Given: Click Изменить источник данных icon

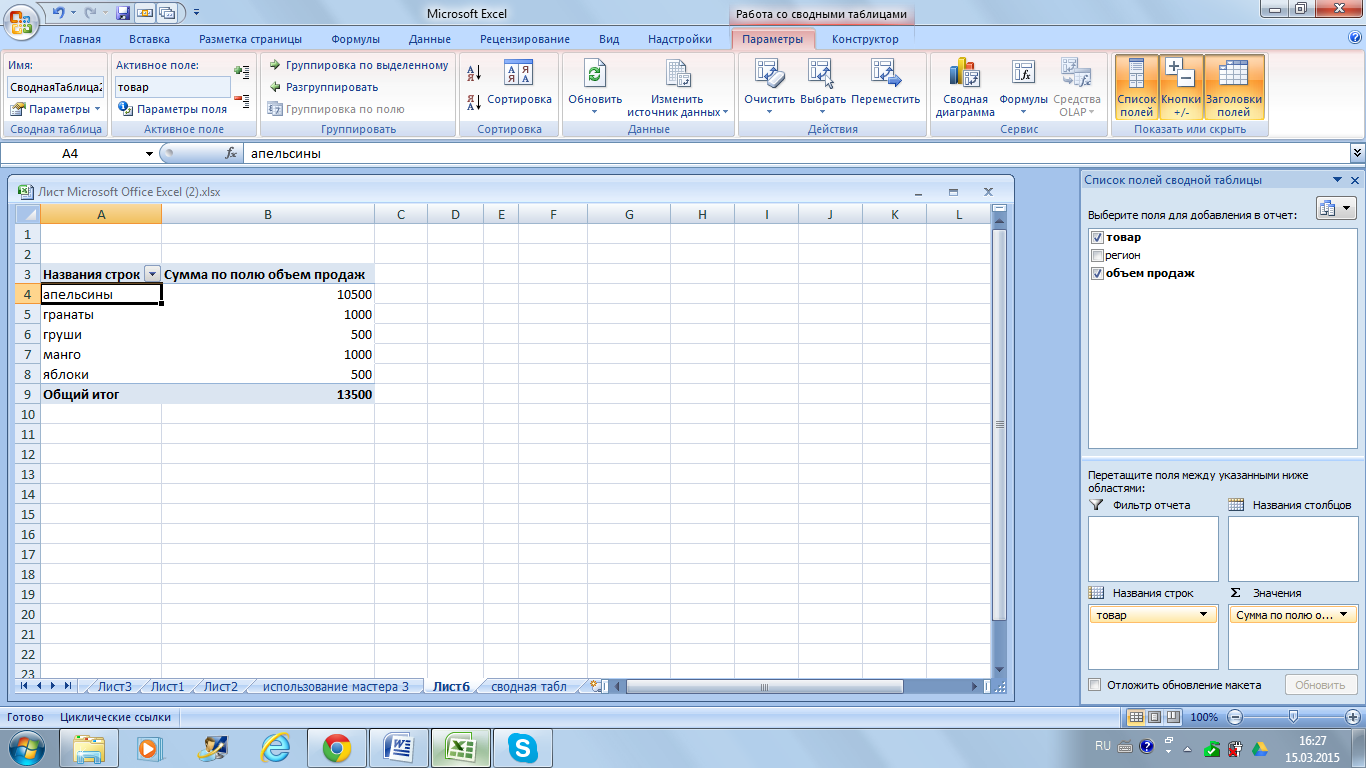Looking at the screenshot, I should click(679, 88).
